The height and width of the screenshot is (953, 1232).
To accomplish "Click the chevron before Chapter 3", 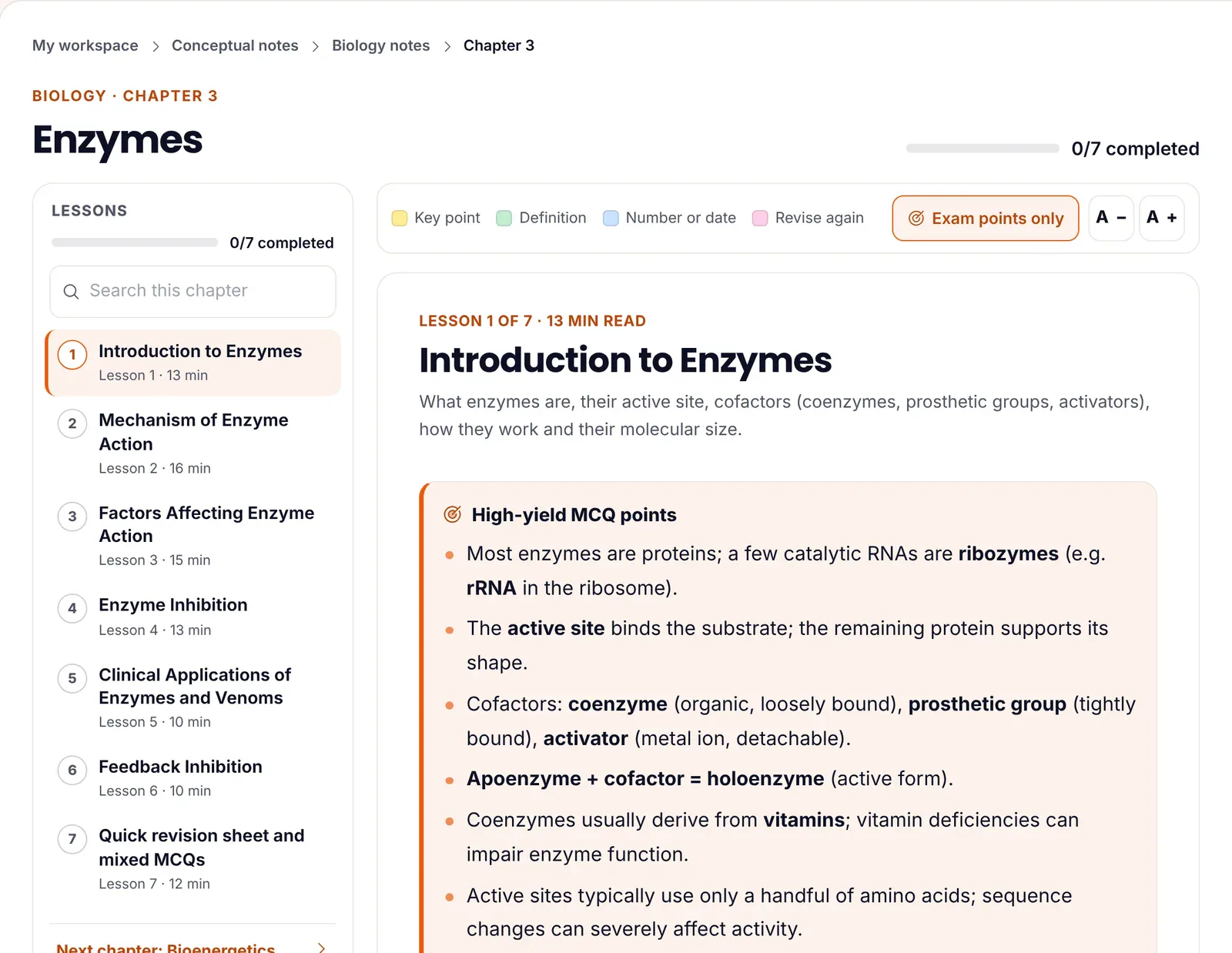I will (447, 46).
